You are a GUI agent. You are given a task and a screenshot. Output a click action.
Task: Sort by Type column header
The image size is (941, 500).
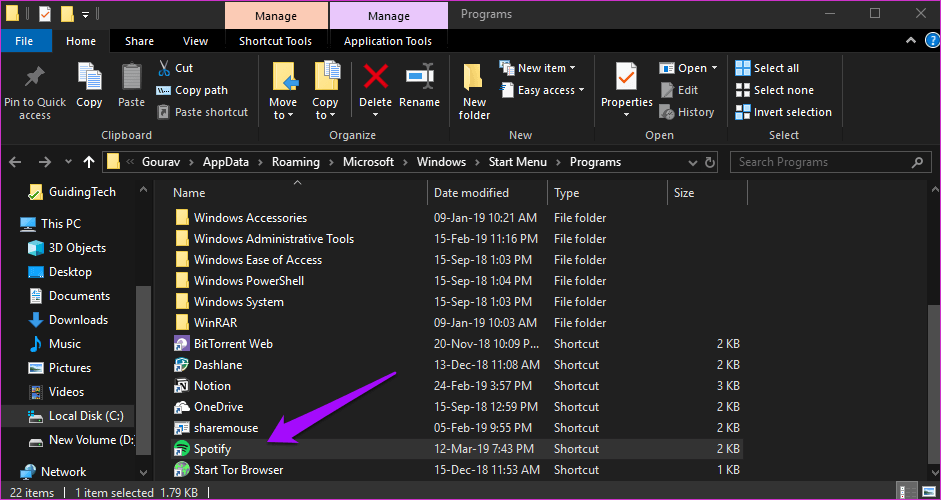567,193
